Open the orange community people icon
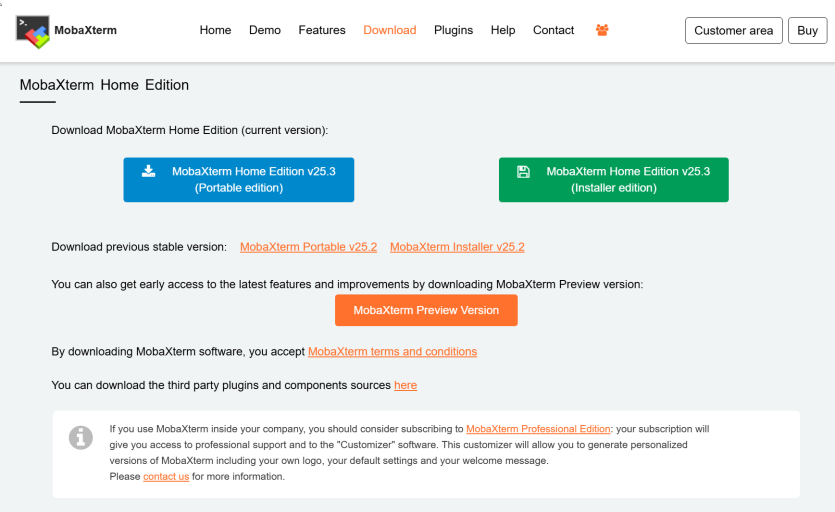The width and height of the screenshot is (835, 512). [602, 30]
